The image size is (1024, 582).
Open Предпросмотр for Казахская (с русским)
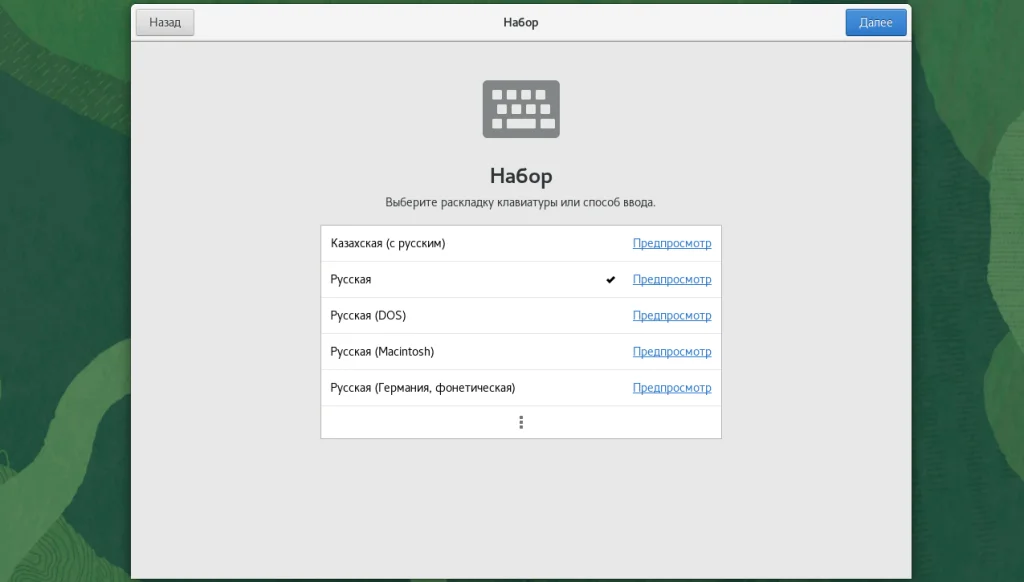click(671, 243)
